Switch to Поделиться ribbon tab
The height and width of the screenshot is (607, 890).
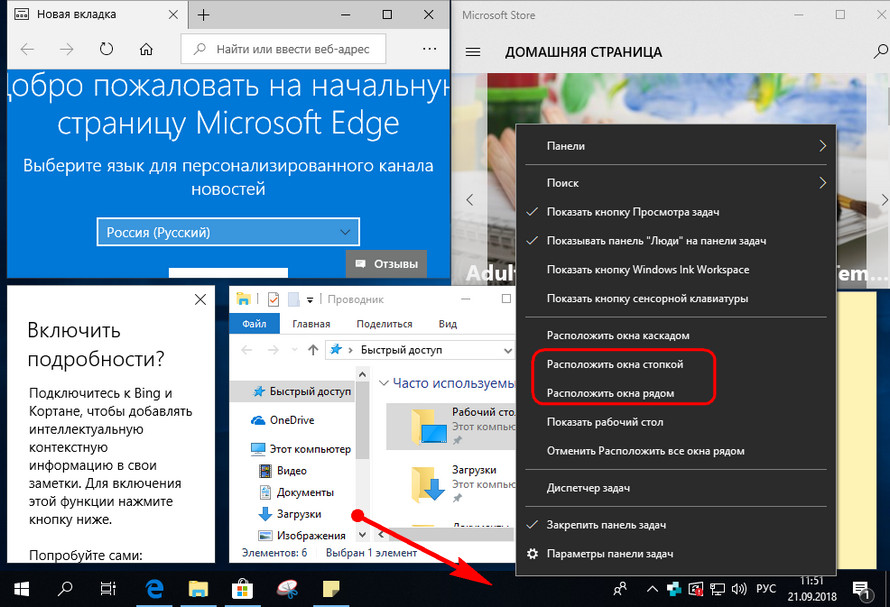click(384, 324)
